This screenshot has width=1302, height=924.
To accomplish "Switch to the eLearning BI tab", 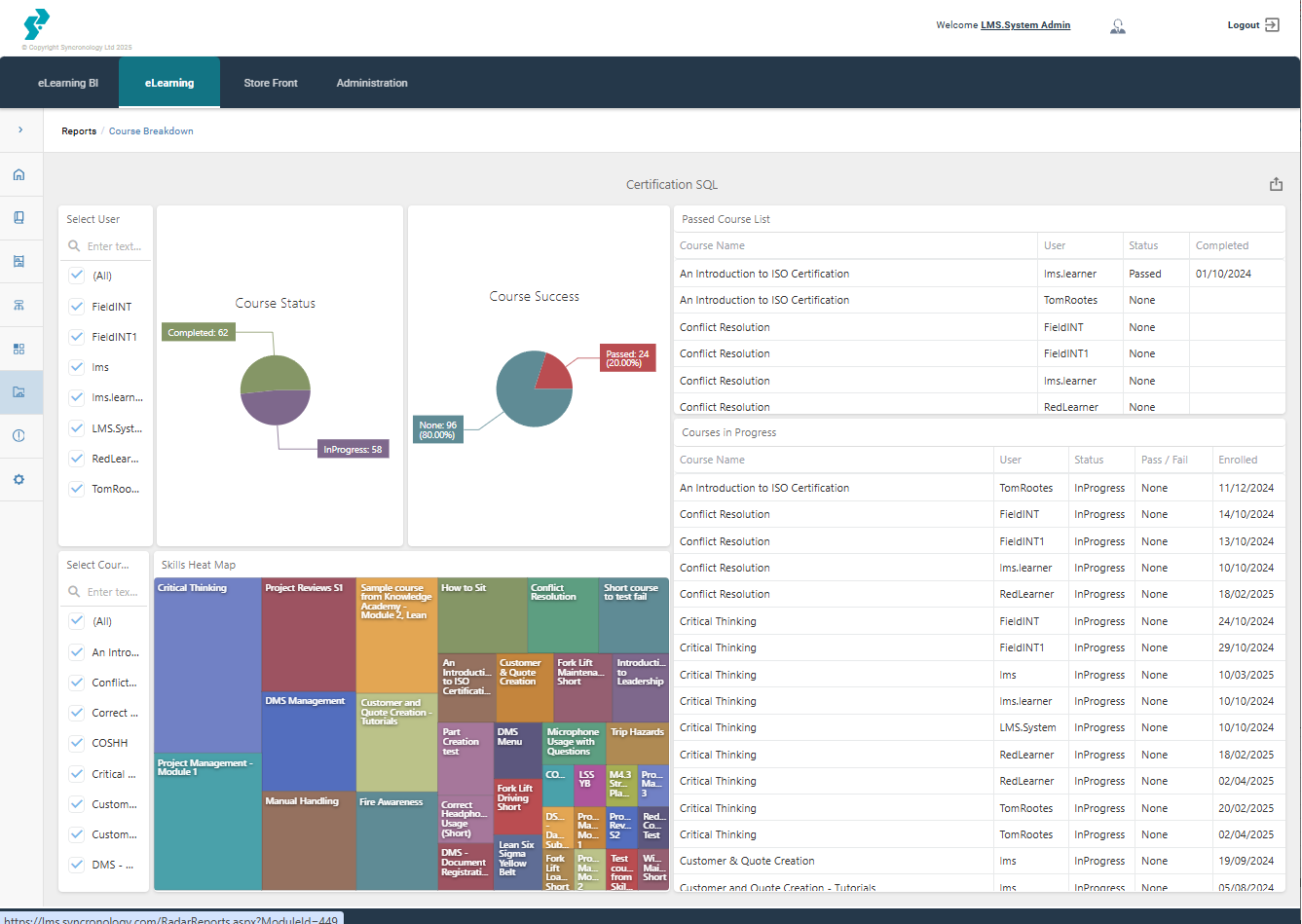I will [x=68, y=83].
